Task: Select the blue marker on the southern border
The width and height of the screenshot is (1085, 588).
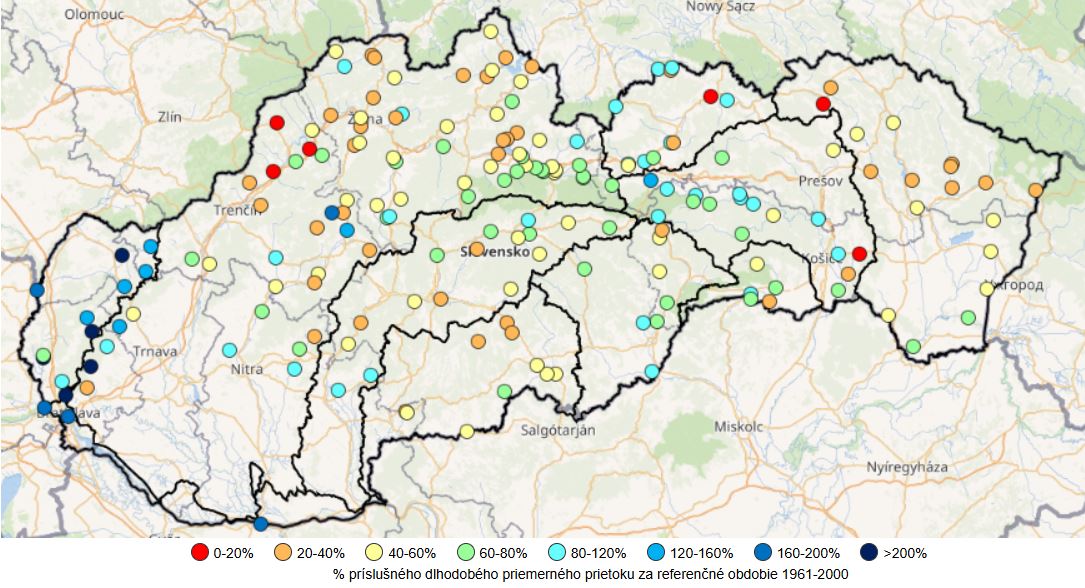Action: tap(261, 523)
